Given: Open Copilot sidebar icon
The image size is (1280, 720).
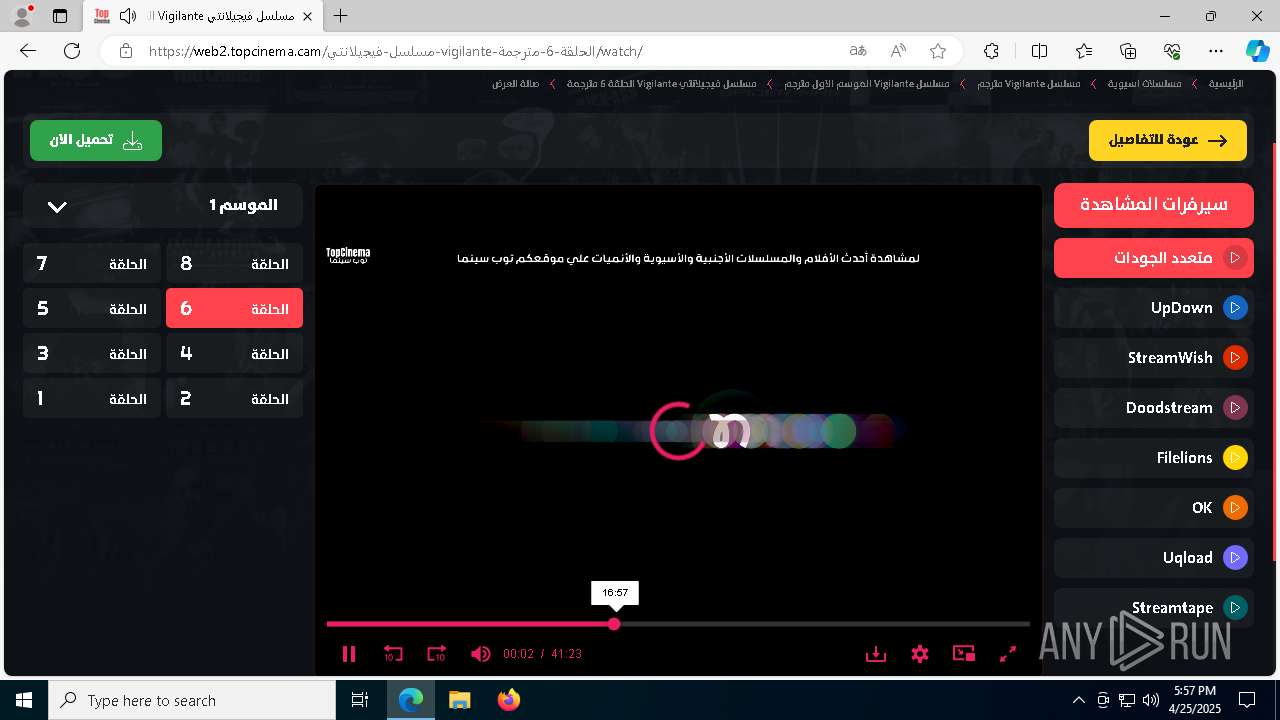Looking at the screenshot, I should pos(1257,51).
